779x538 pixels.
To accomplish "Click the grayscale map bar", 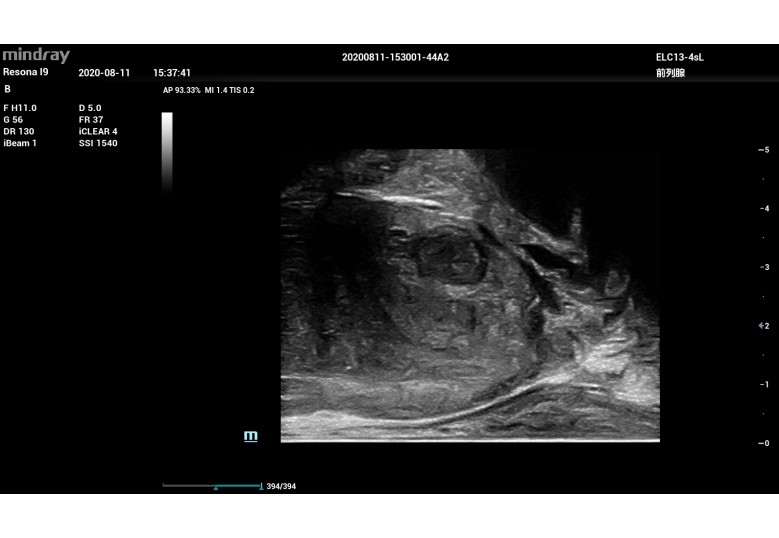I will click(x=167, y=153).
